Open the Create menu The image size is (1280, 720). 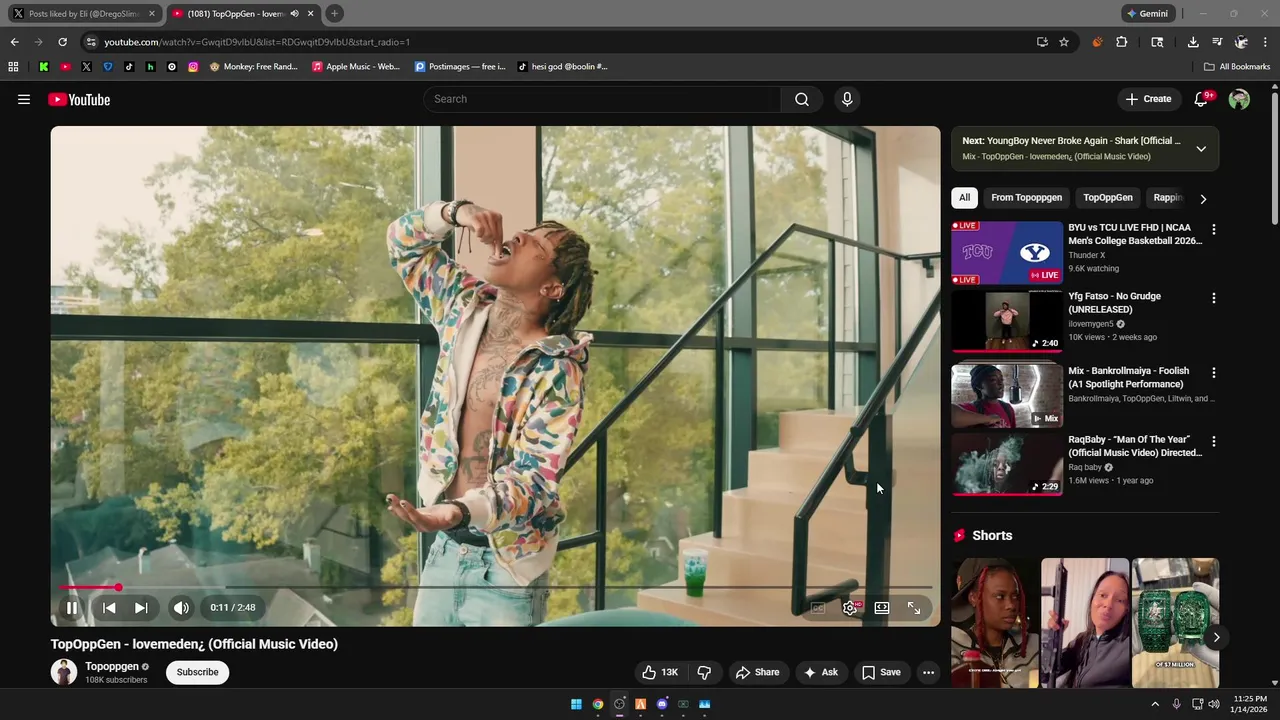coord(1148,99)
